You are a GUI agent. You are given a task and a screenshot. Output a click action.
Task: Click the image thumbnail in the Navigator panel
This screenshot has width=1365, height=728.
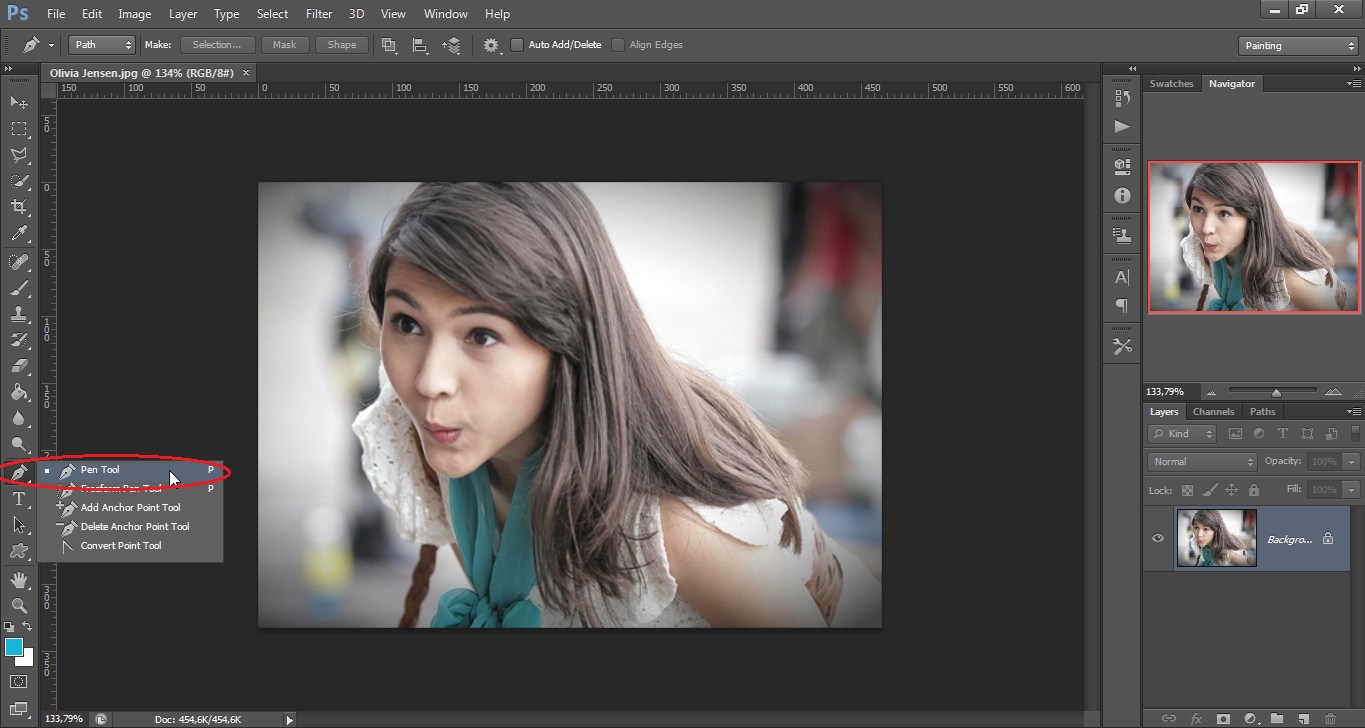coord(1254,237)
